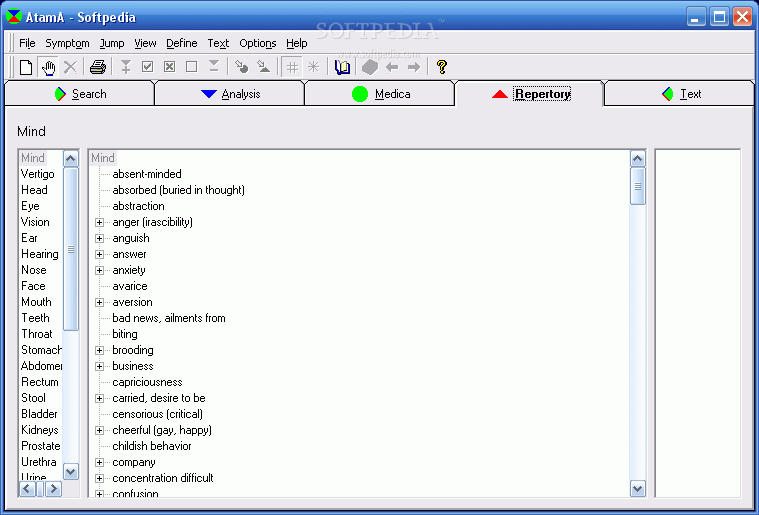The height and width of the screenshot is (515, 759).
Task: Open the Jump menu
Action: [112, 43]
